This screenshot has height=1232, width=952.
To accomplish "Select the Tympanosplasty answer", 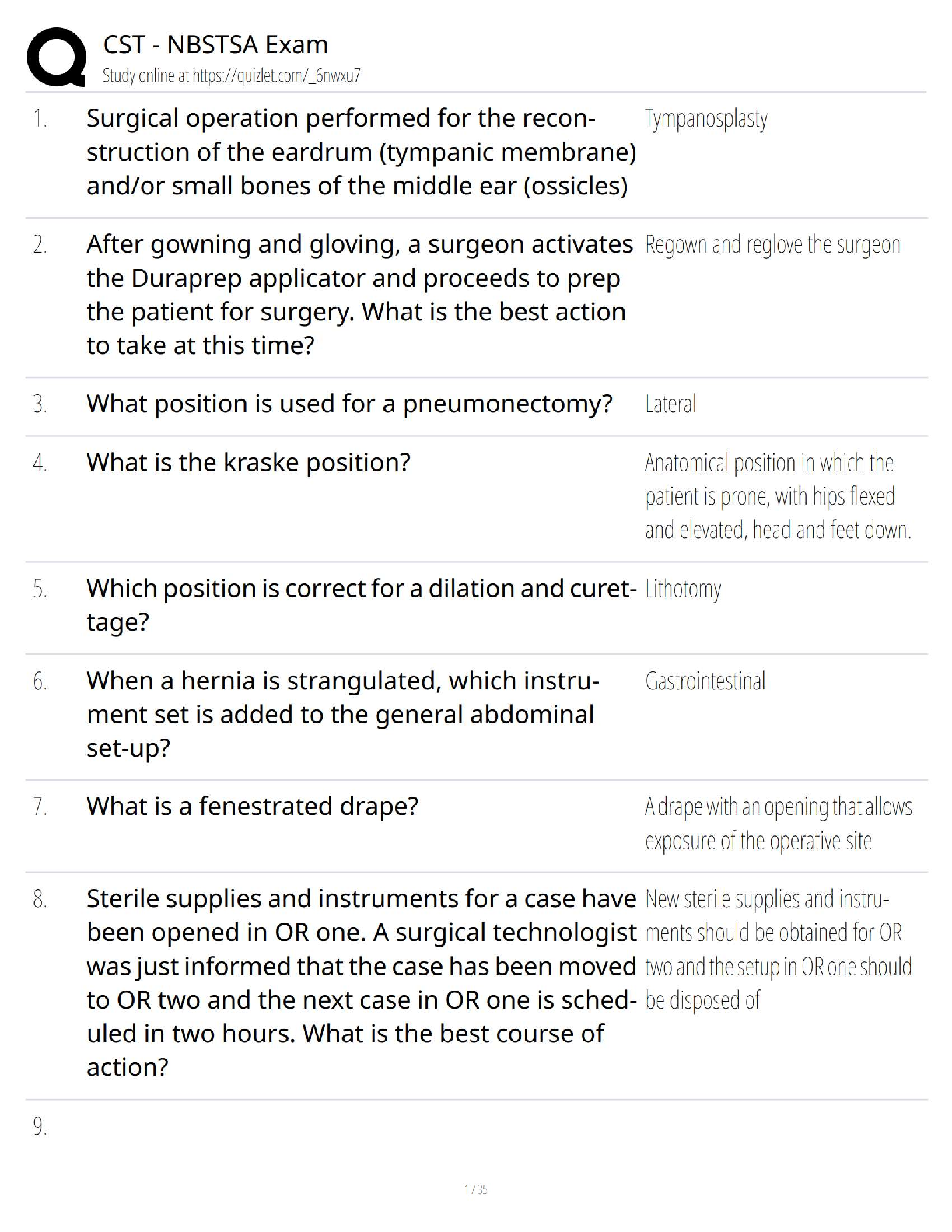I will [x=705, y=119].
